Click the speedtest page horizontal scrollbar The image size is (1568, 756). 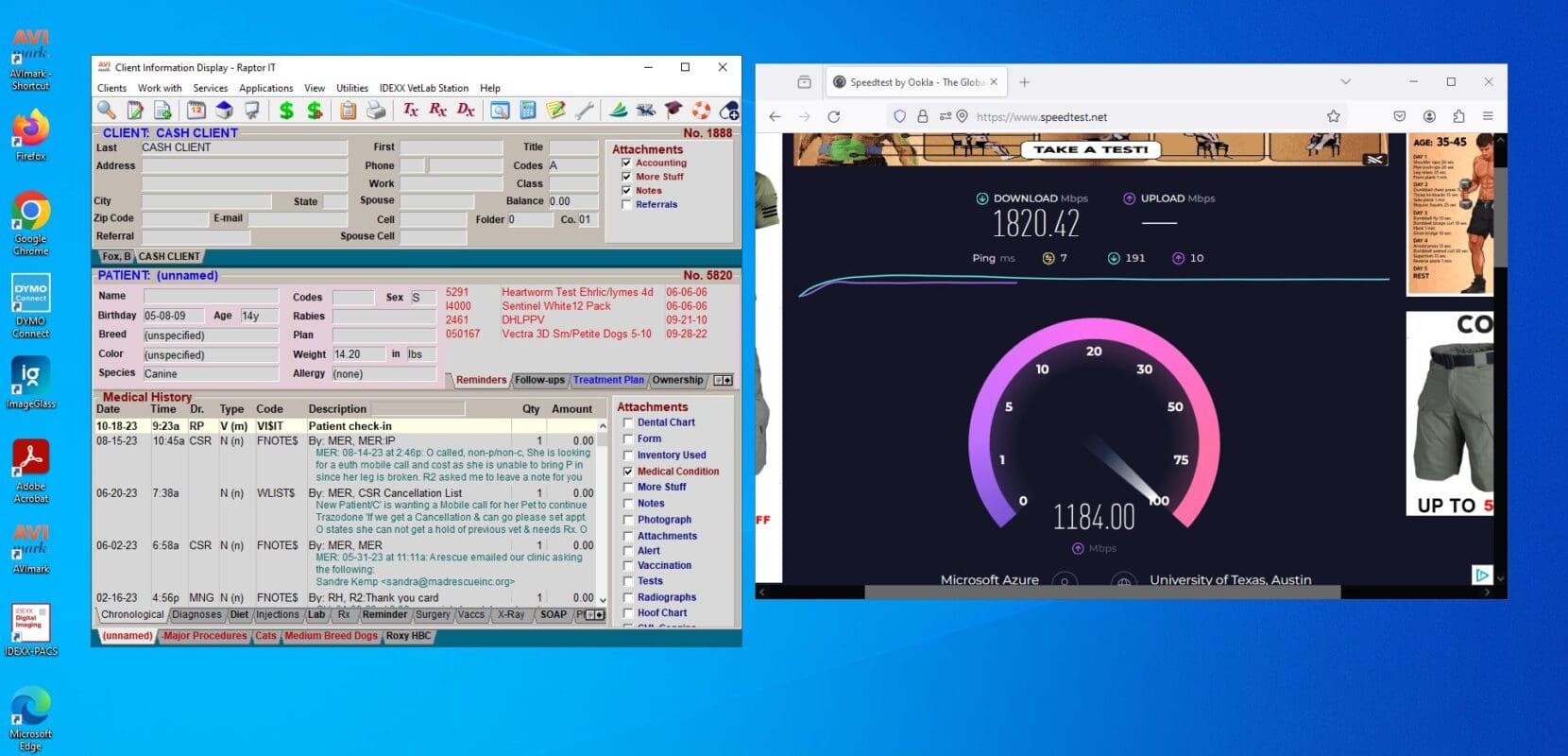(x=1101, y=593)
